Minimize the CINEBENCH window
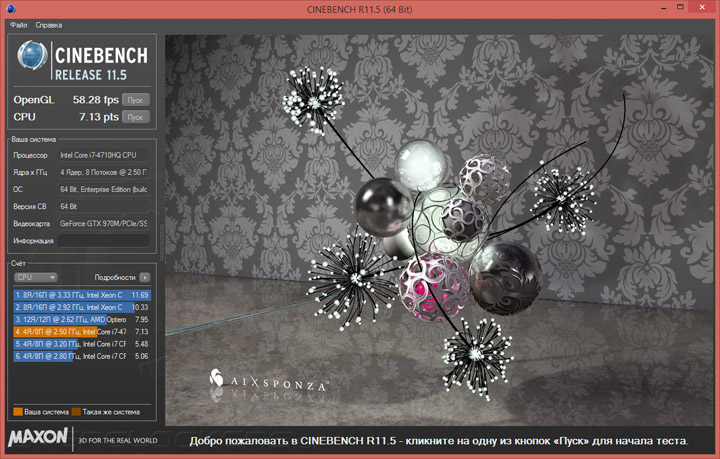The image size is (720, 459). coord(664,8)
